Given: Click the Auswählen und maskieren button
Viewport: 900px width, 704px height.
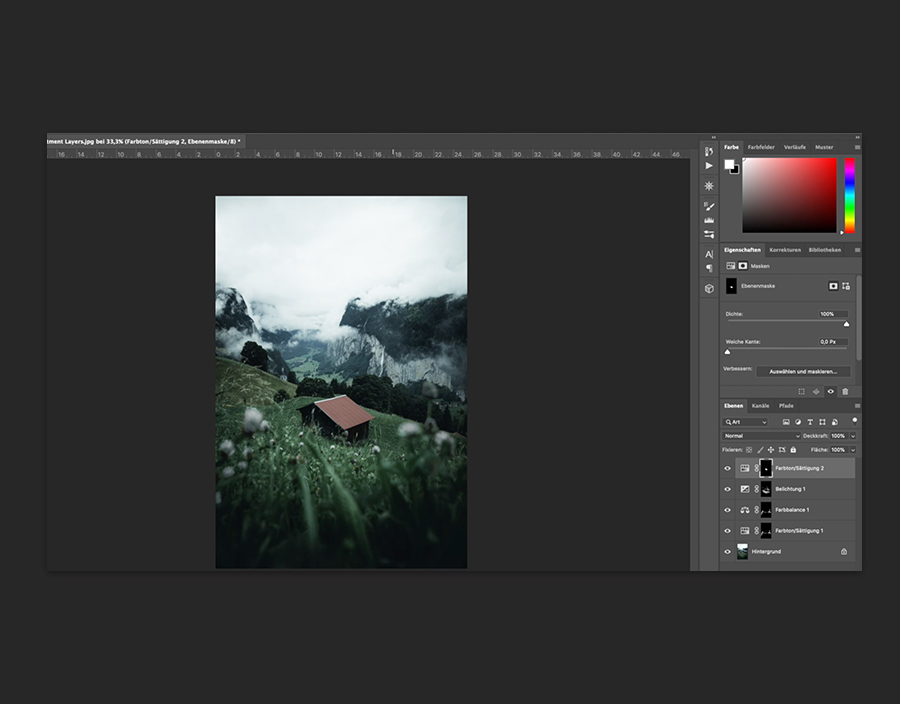Looking at the screenshot, I should 803,371.
